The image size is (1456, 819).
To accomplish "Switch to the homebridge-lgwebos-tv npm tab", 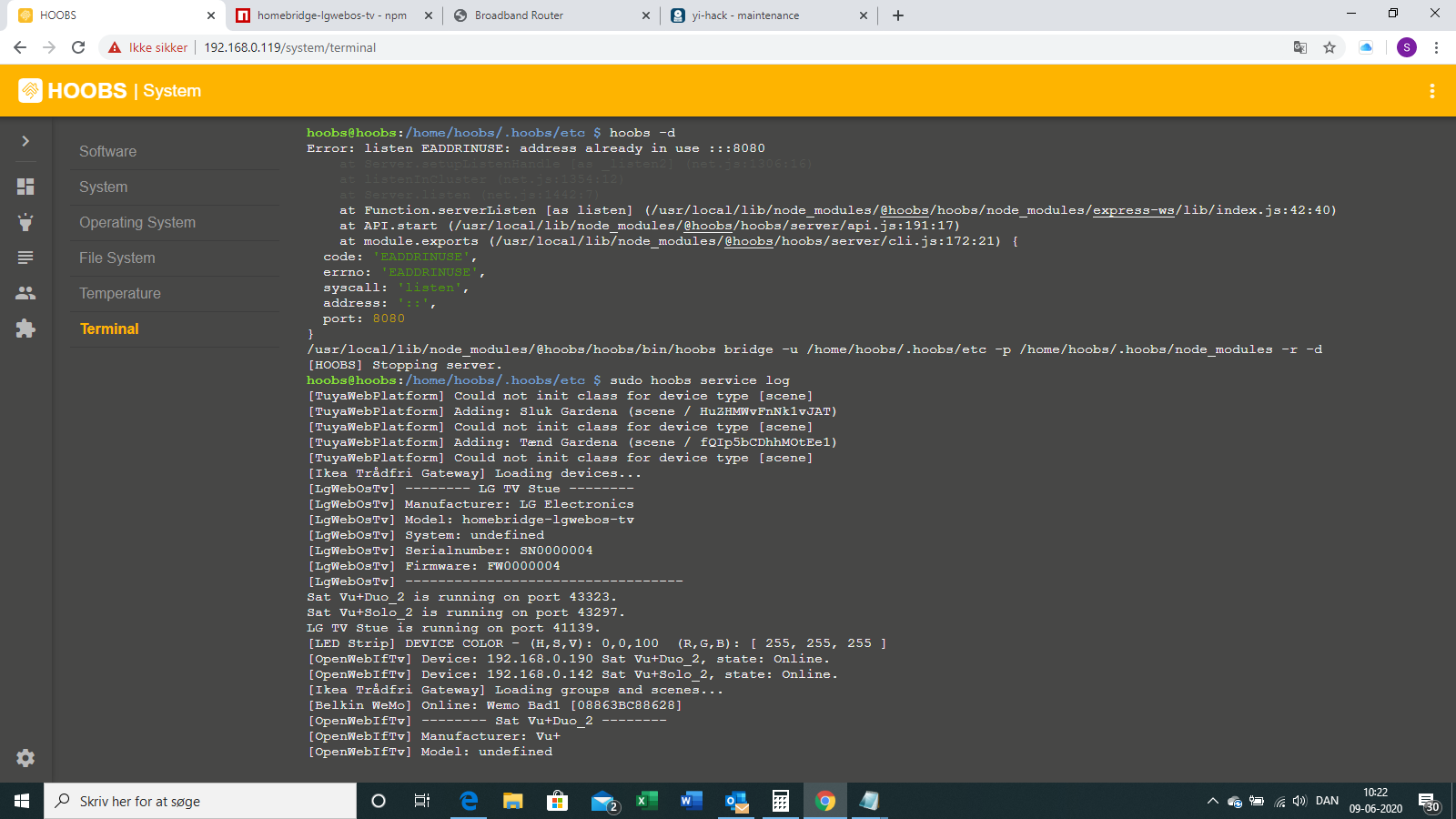I will 333,15.
